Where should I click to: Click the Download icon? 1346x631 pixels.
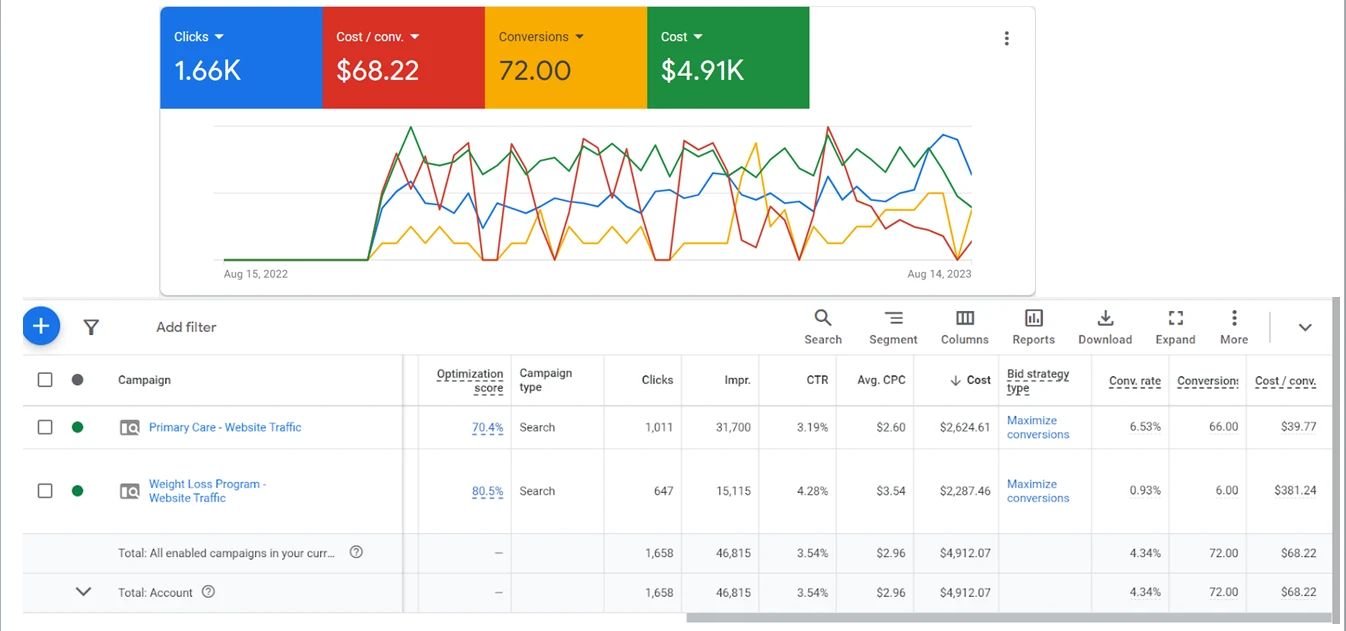1105,319
